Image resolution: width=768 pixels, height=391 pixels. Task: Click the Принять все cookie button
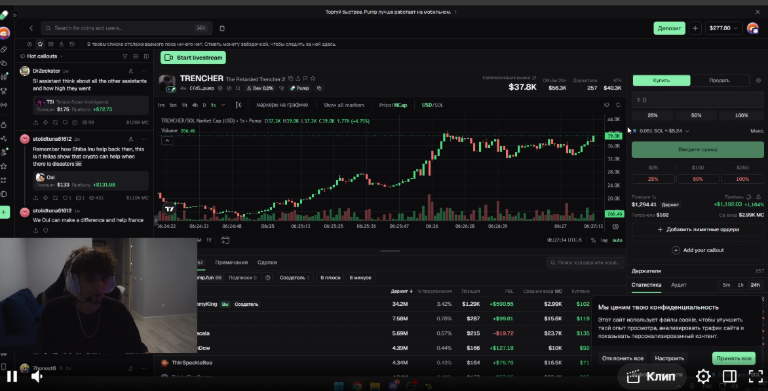click(x=733, y=358)
